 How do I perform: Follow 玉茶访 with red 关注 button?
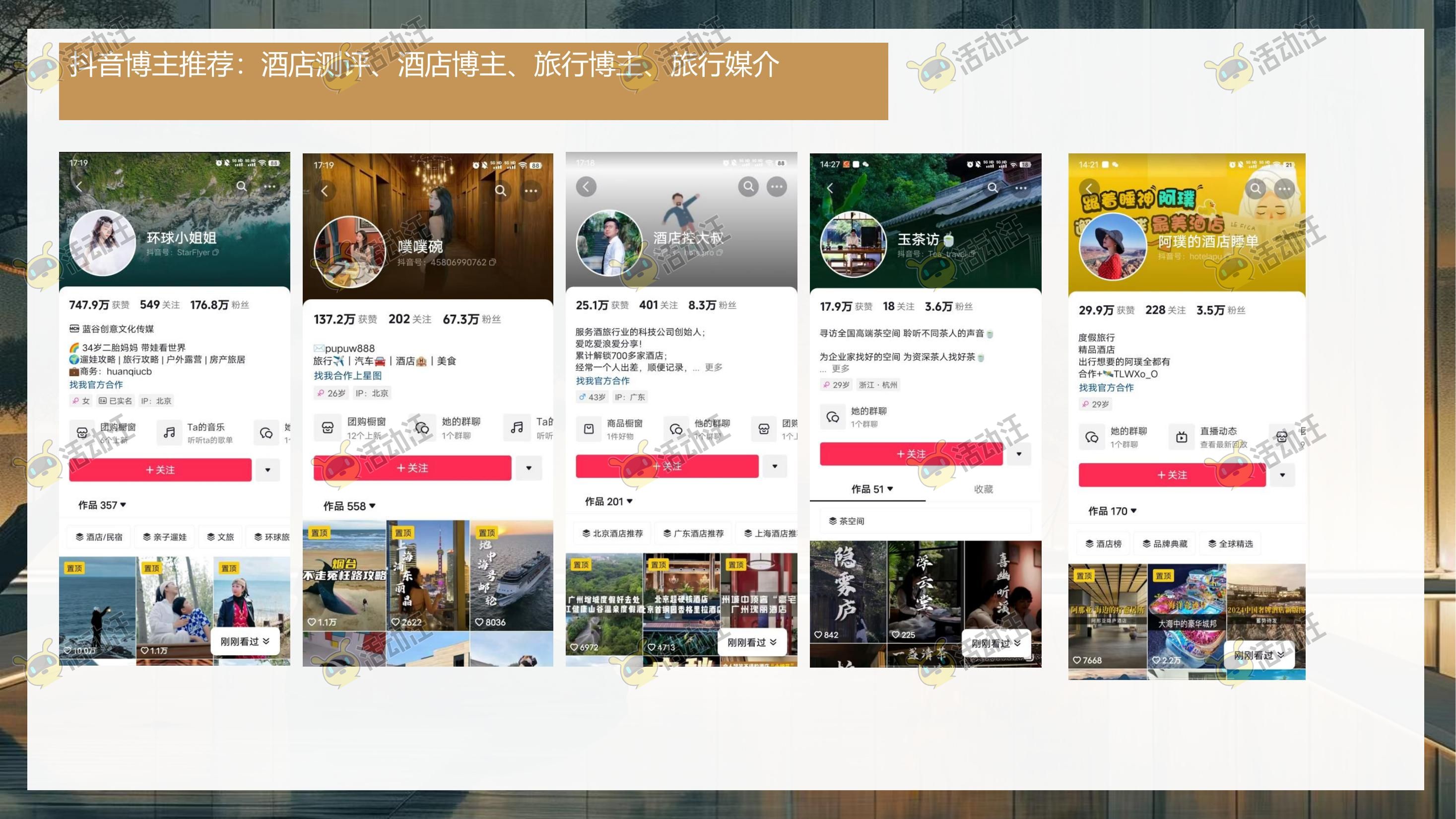tap(911, 454)
